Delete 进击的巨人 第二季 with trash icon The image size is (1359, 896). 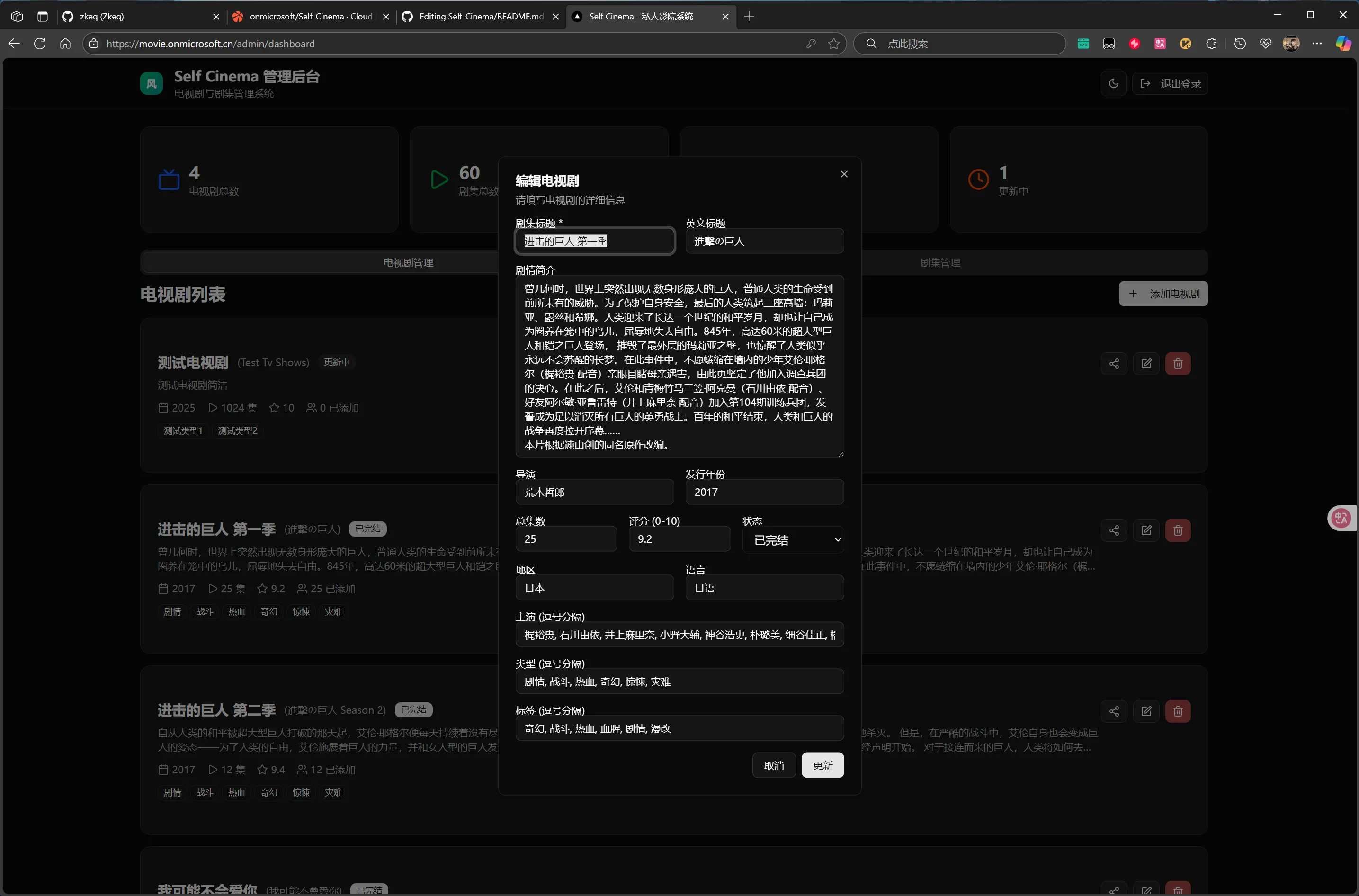point(1177,711)
